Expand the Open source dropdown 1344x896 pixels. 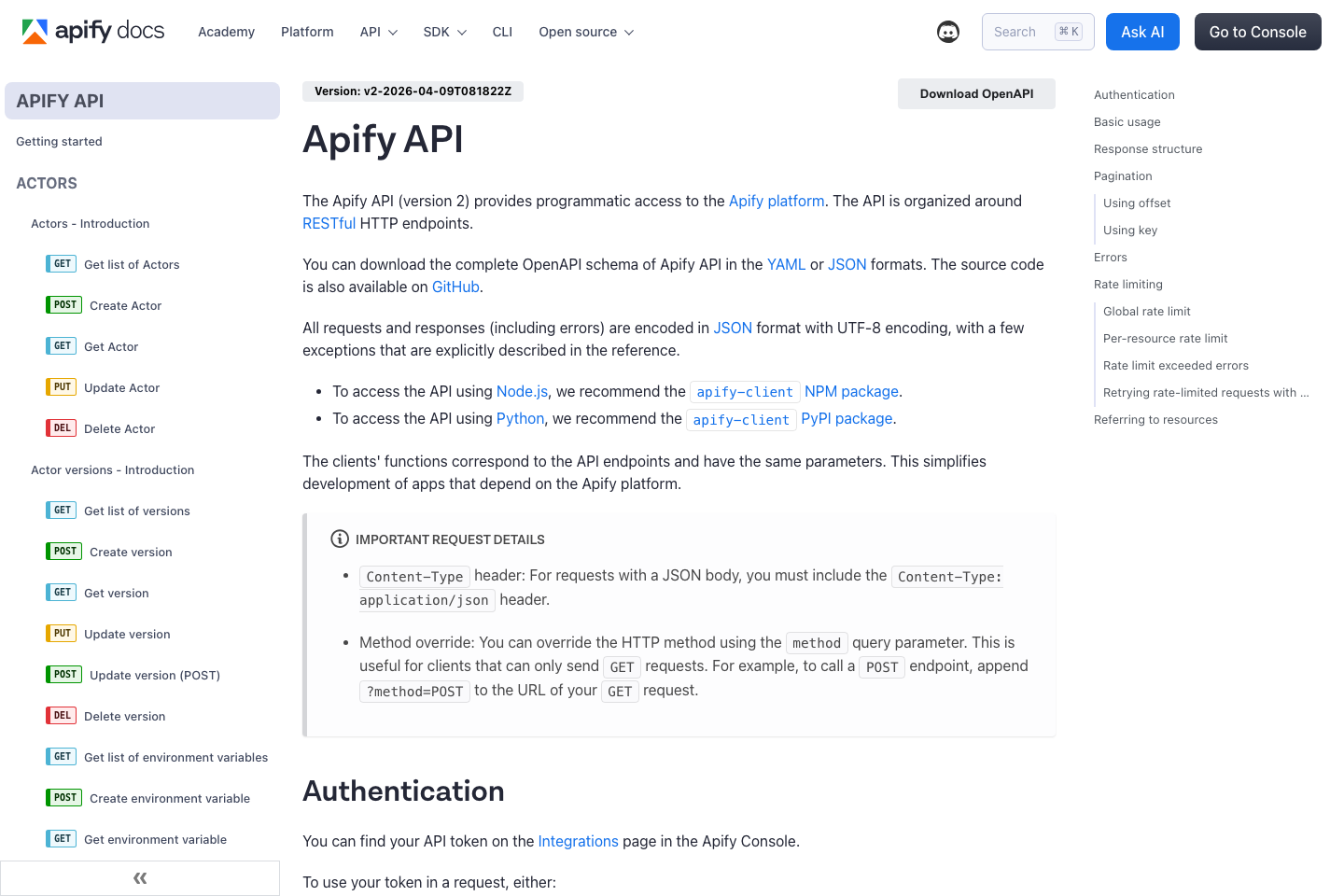(585, 32)
